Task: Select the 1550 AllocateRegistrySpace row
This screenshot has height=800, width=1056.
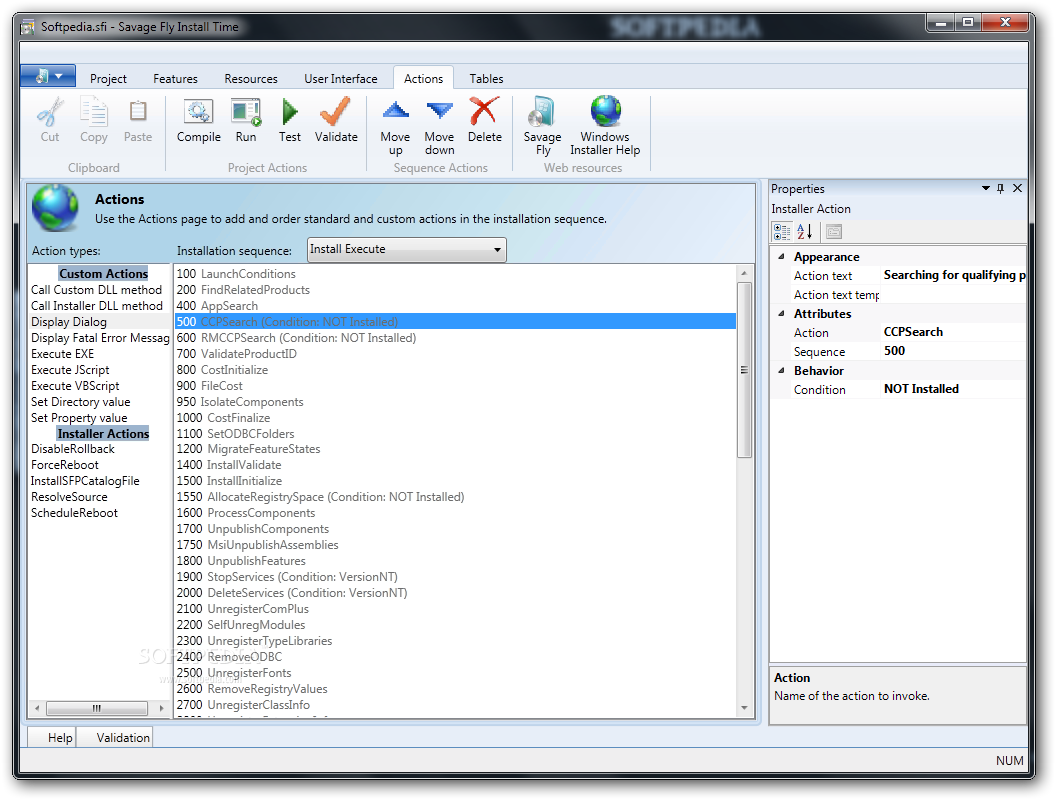Action: [455, 497]
